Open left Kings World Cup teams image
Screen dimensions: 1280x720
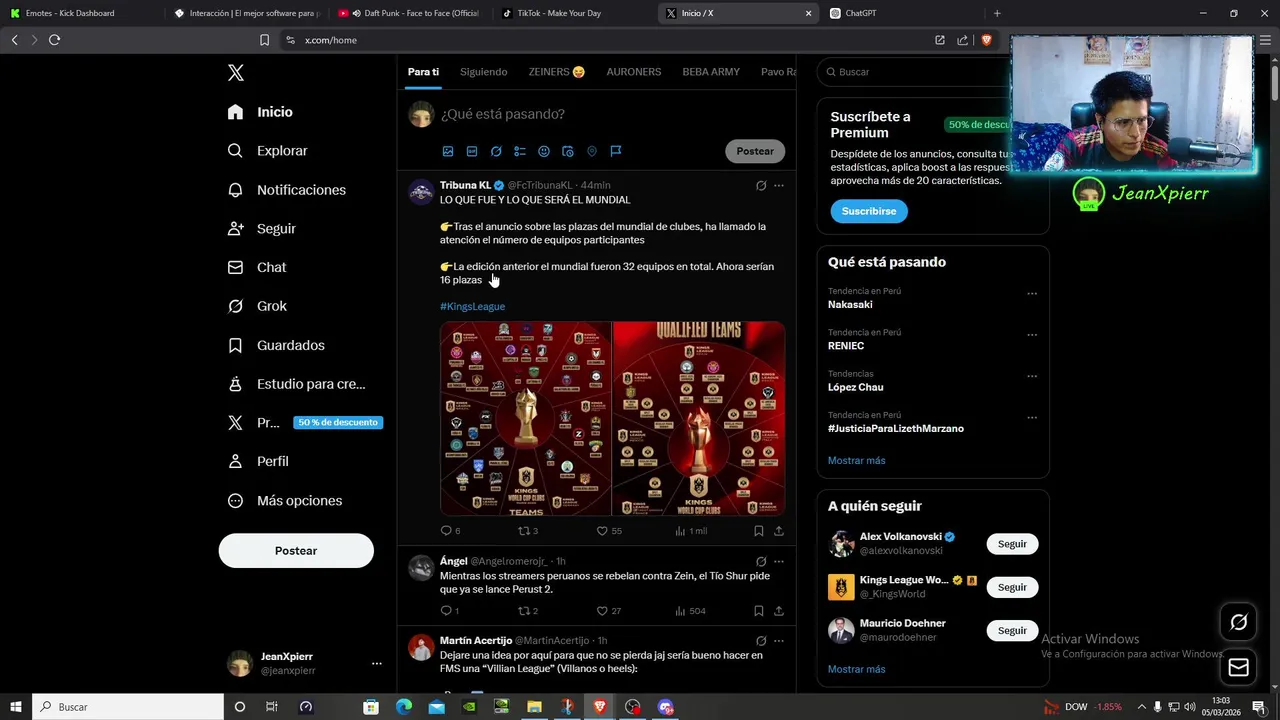(x=525, y=418)
